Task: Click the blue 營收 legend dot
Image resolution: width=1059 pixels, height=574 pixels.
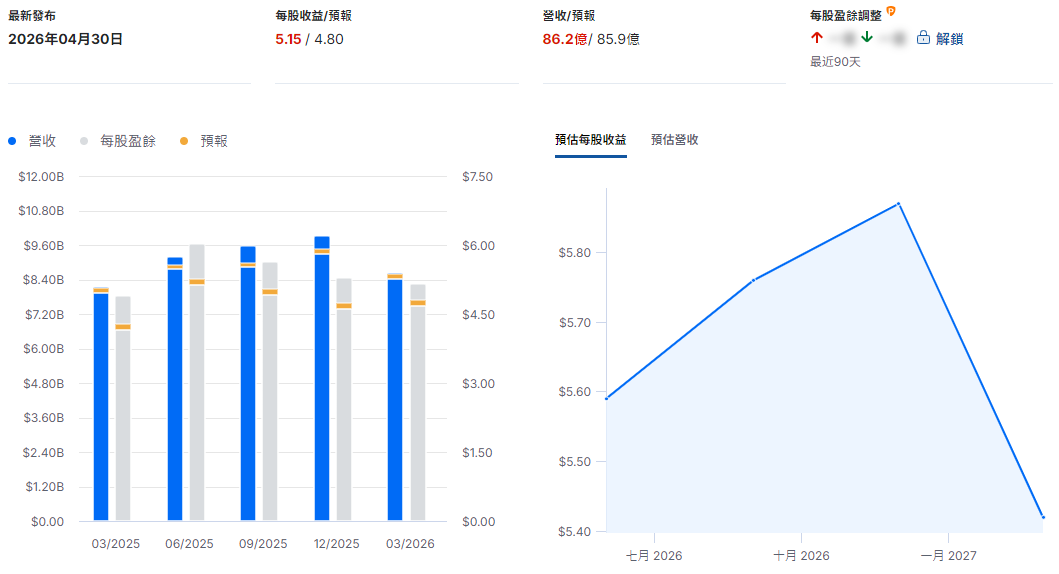Action: [12, 141]
